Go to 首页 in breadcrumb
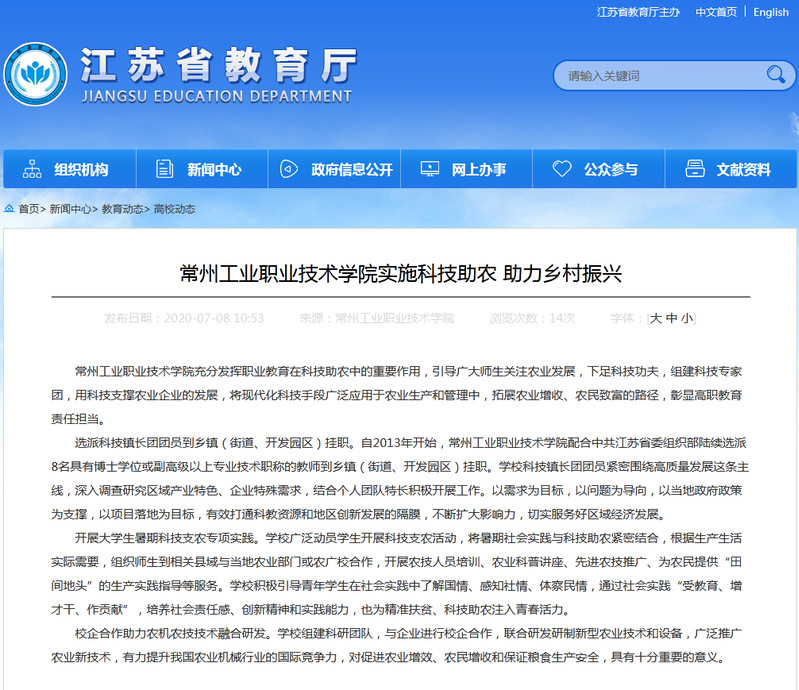799x690 pixels. (x=29, y=209)
